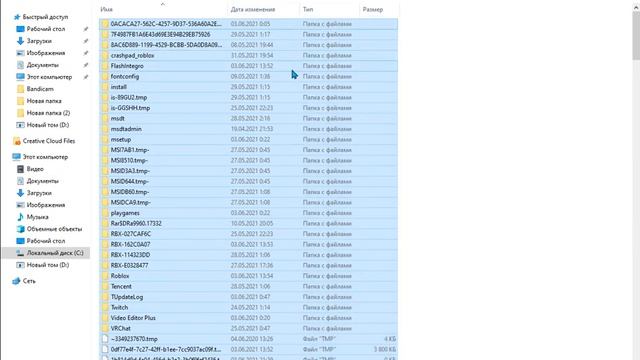This screenshot has width=640, height=360.
Task: Click the Документы icon under Quick Access
Action: 20,65
